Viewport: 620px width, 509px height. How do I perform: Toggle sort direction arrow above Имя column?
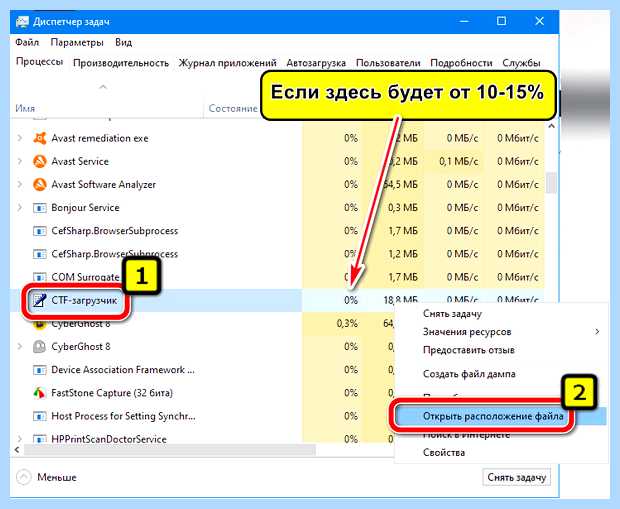pyautogui.click(x=103, y=87)
